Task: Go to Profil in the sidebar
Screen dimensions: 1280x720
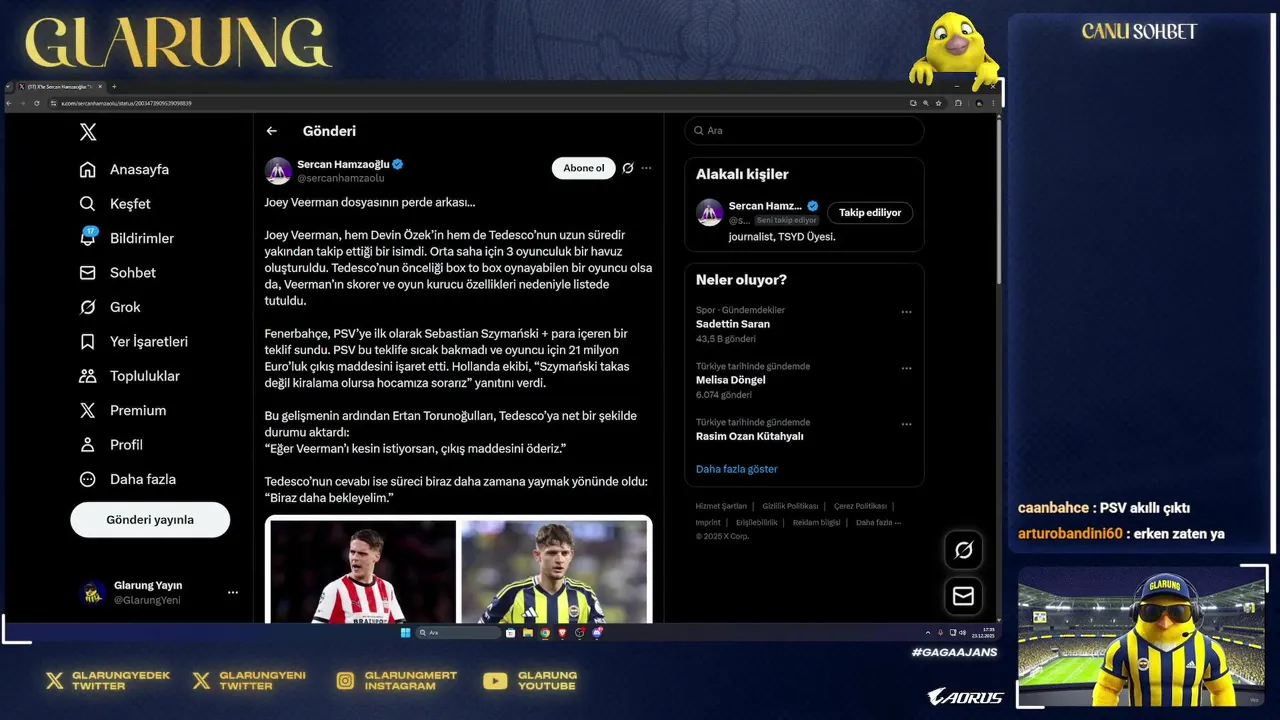Action: tap(111, 445)
